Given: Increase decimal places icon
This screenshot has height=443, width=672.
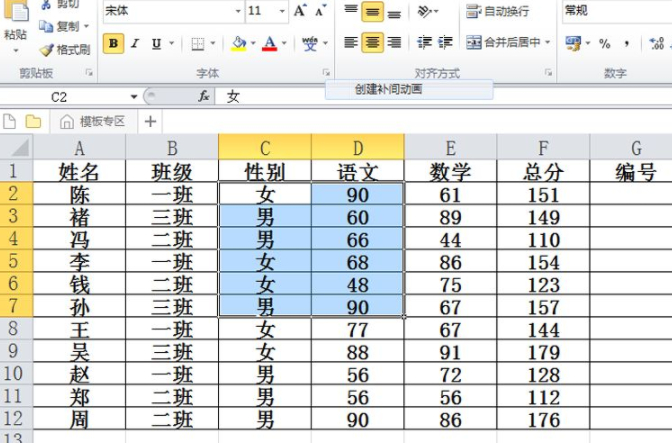Looking at the screenshot, I should (x=657, y=43).
